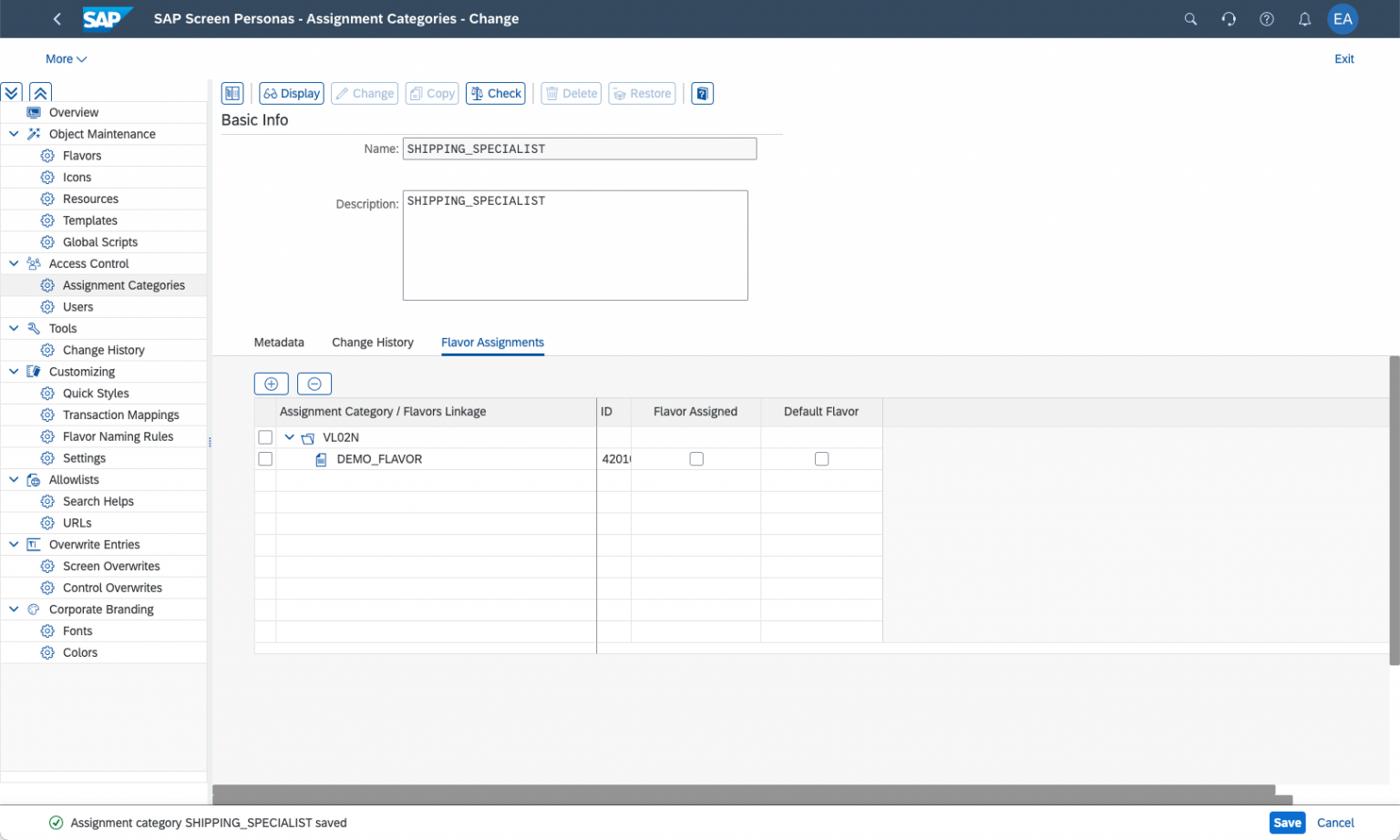
Task: Enable the Flavor Assigned checkbox for DEMO_FLAVOR
Action: (696, 458)
